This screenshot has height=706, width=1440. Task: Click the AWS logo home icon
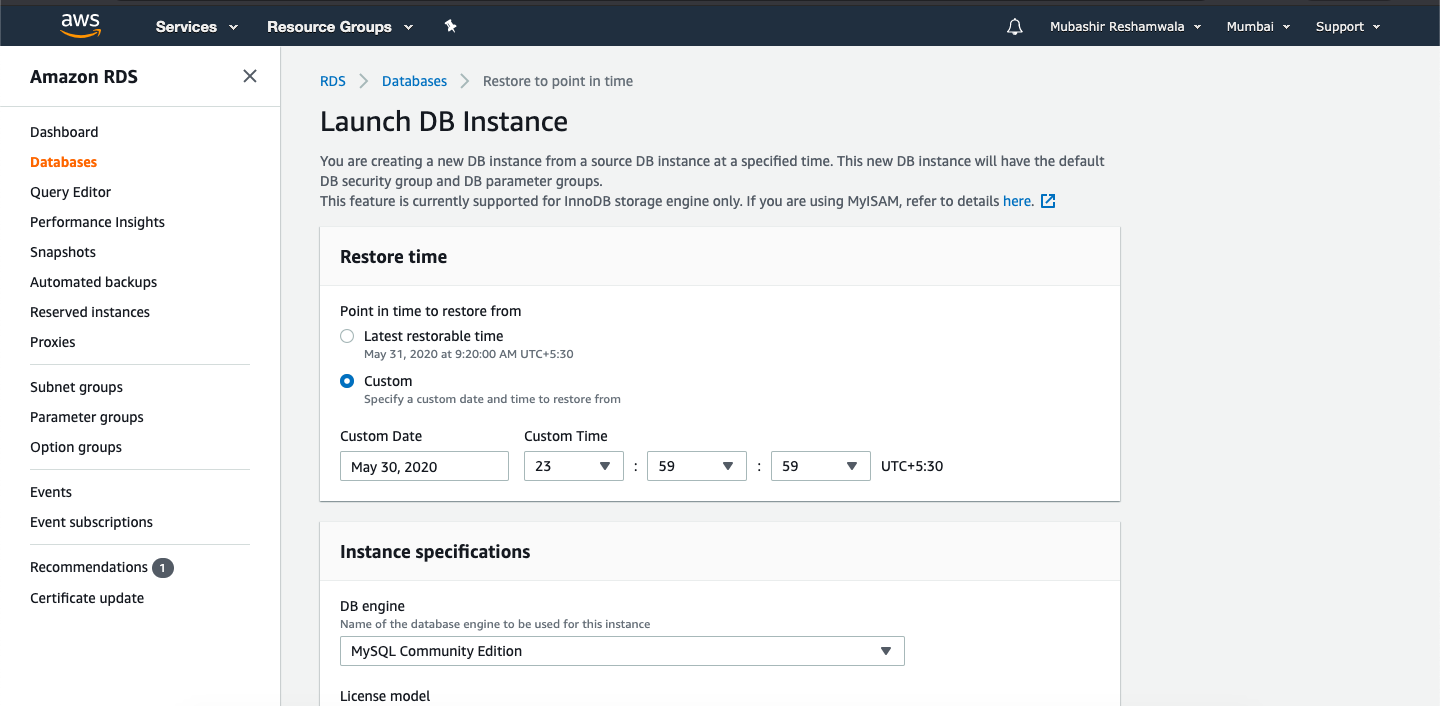[80, 26]
